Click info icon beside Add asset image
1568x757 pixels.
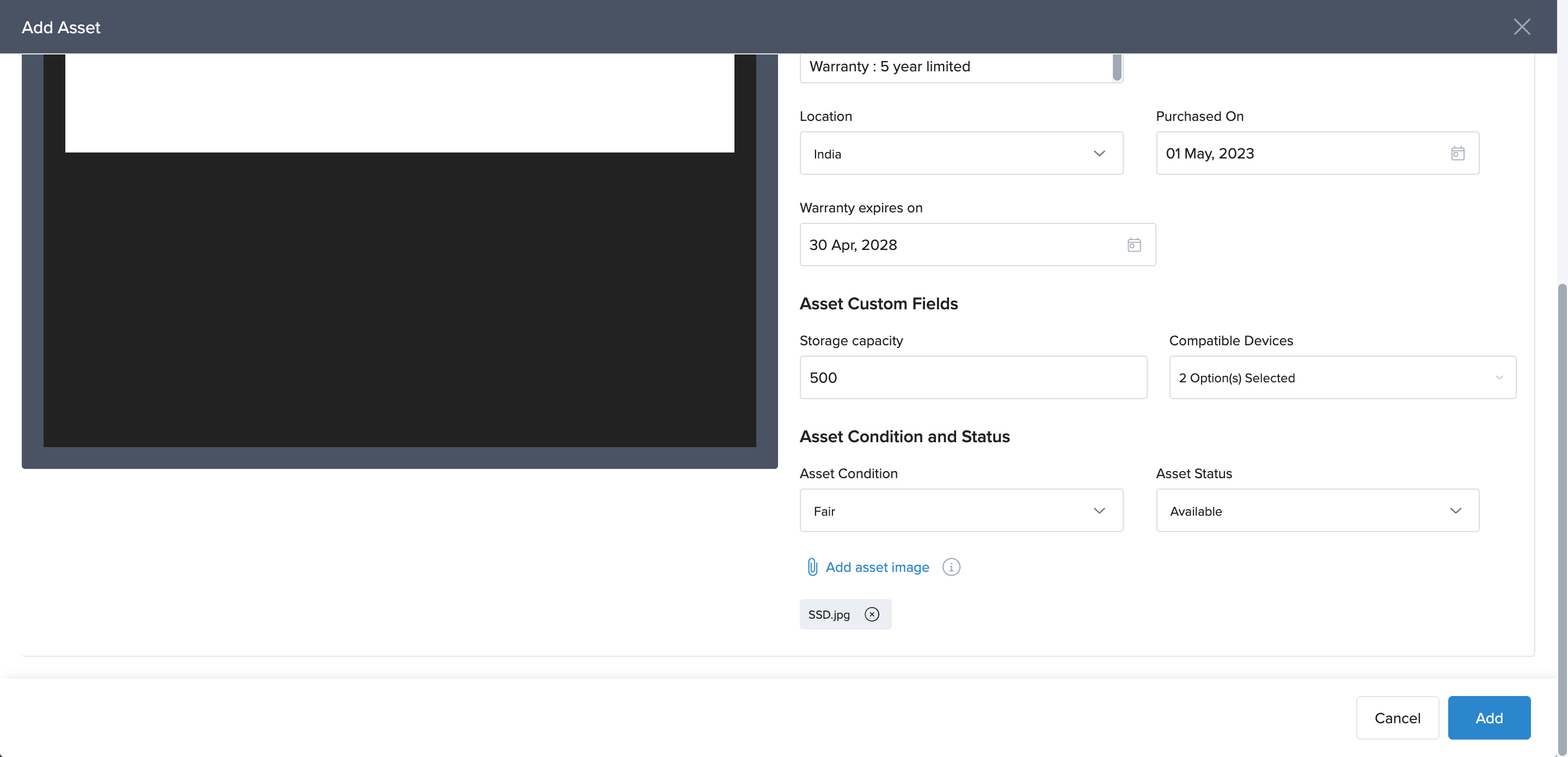coord(951,567)
